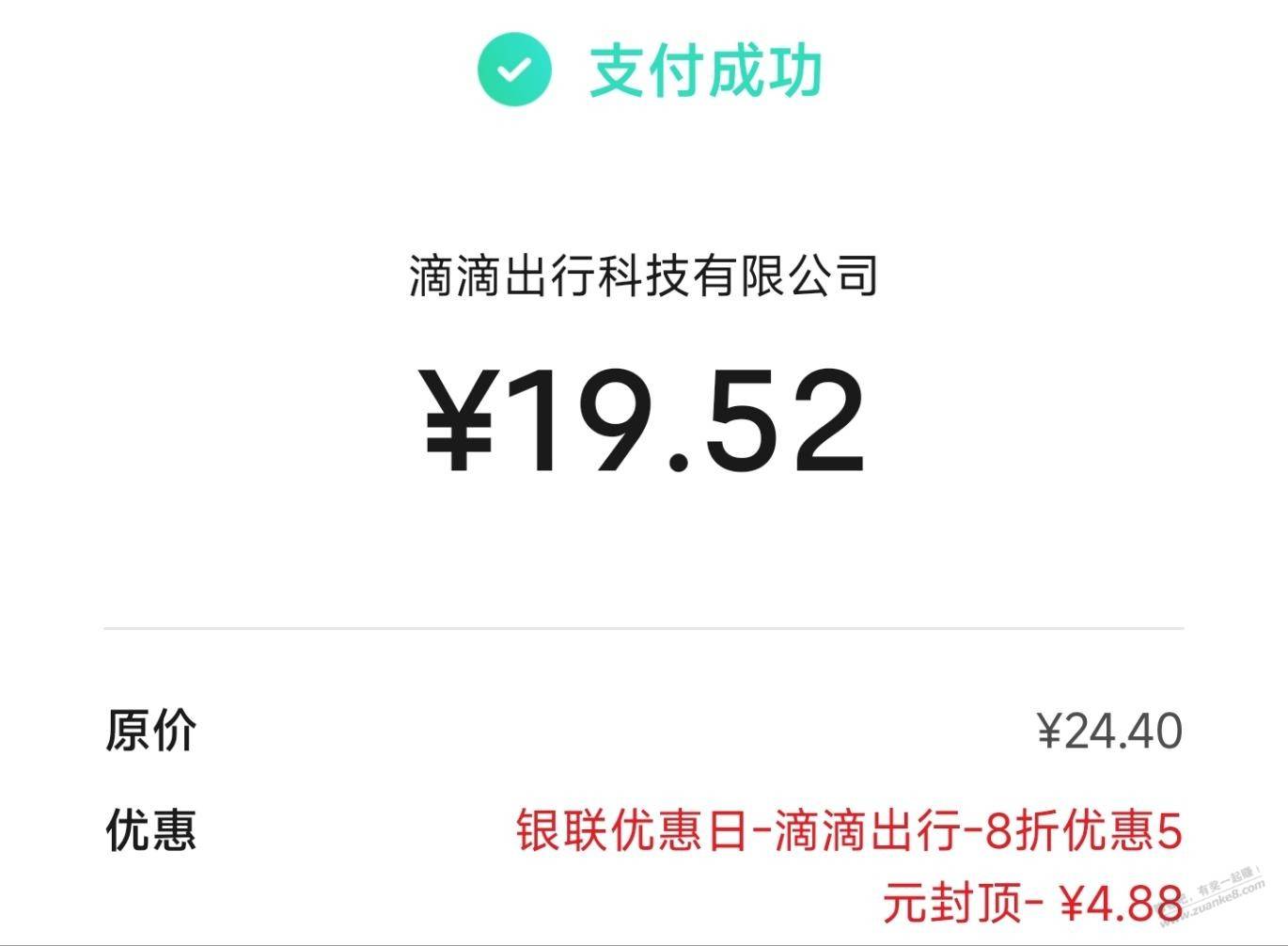1288x946 pixels.
Task: Select the ¥4.88 discount amount
Action: 1121,904
